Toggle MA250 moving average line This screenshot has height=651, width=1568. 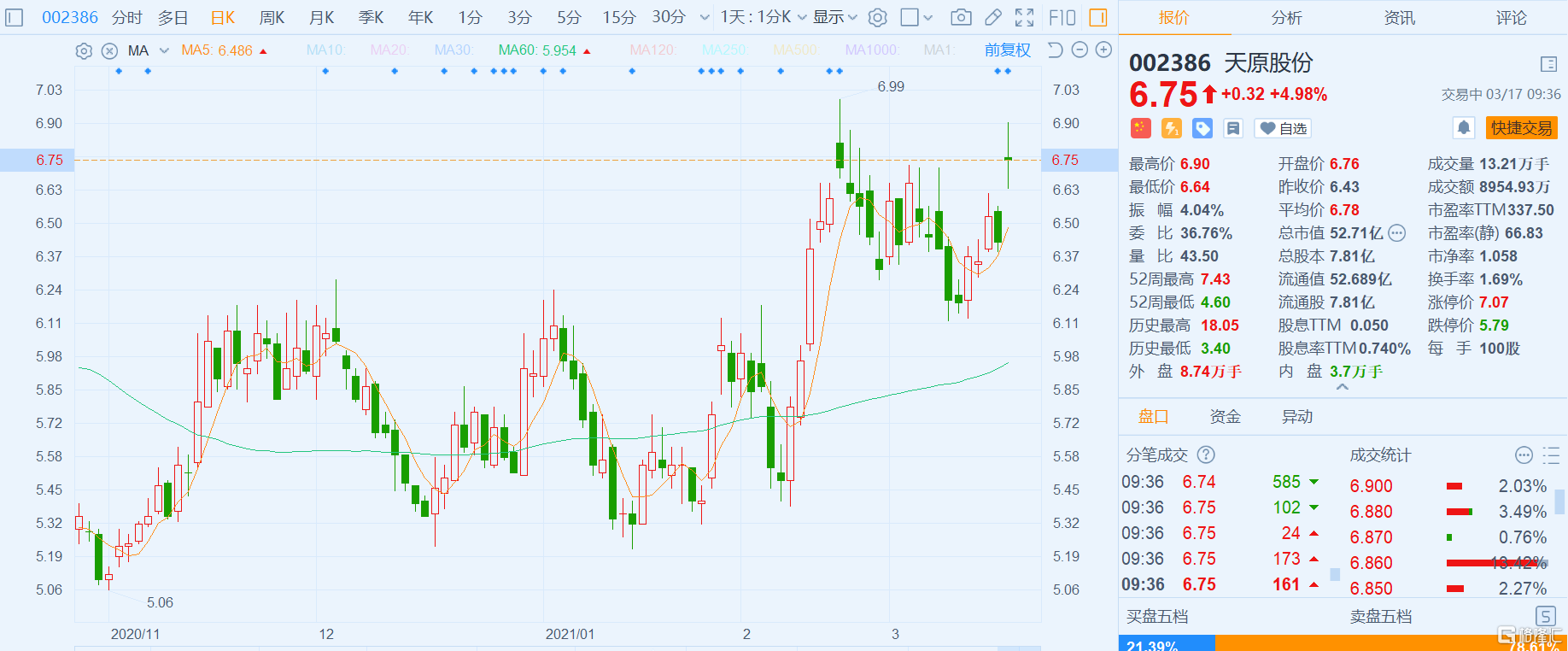pos(724,50)
